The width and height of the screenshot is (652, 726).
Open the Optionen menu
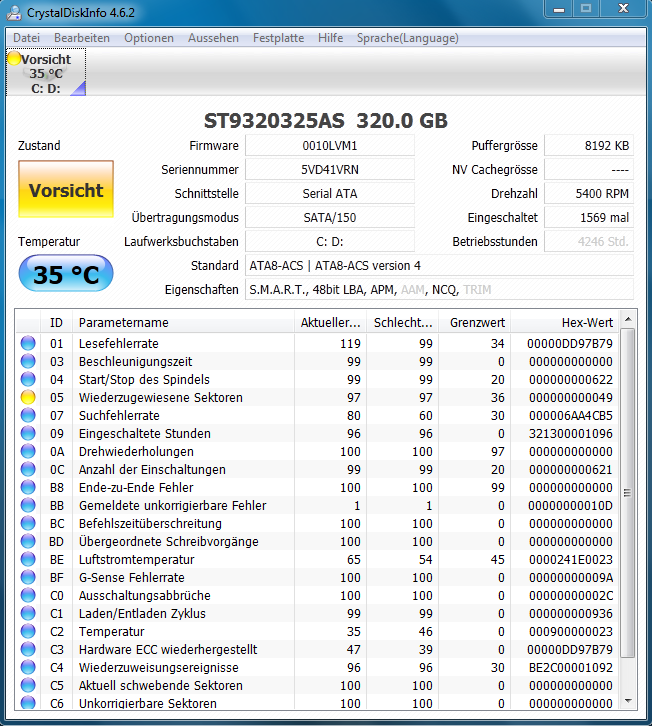149,38
